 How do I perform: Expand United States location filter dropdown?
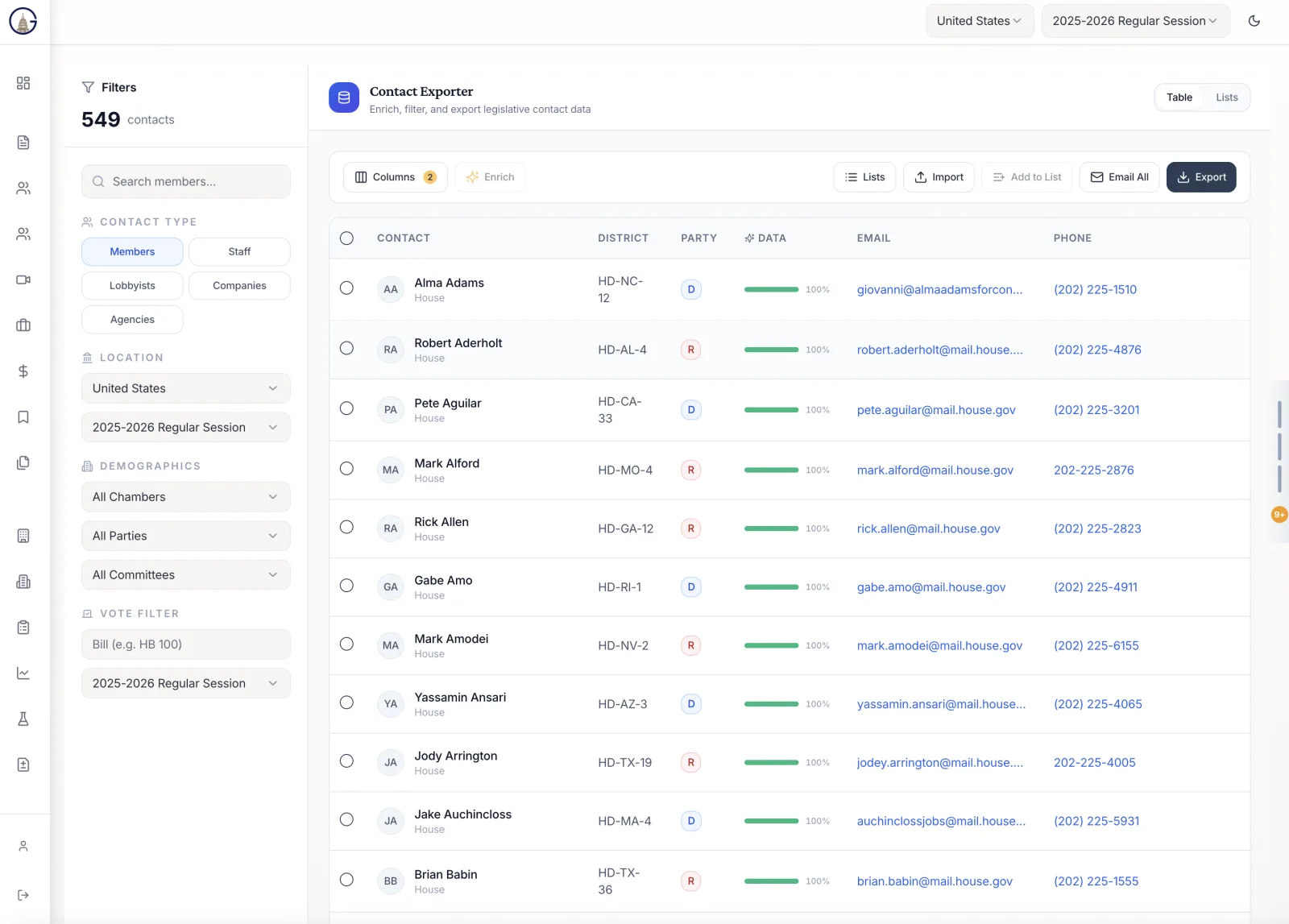(x=186, y=388)
